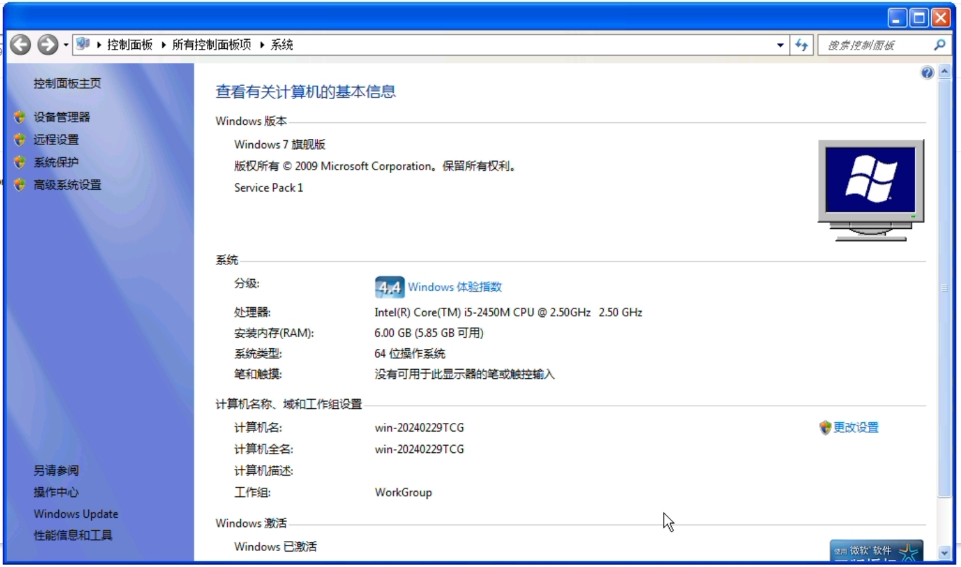Open Windows Update link in sidebar
The height and width of the screenshot is (567, 961).
point(76,514)
